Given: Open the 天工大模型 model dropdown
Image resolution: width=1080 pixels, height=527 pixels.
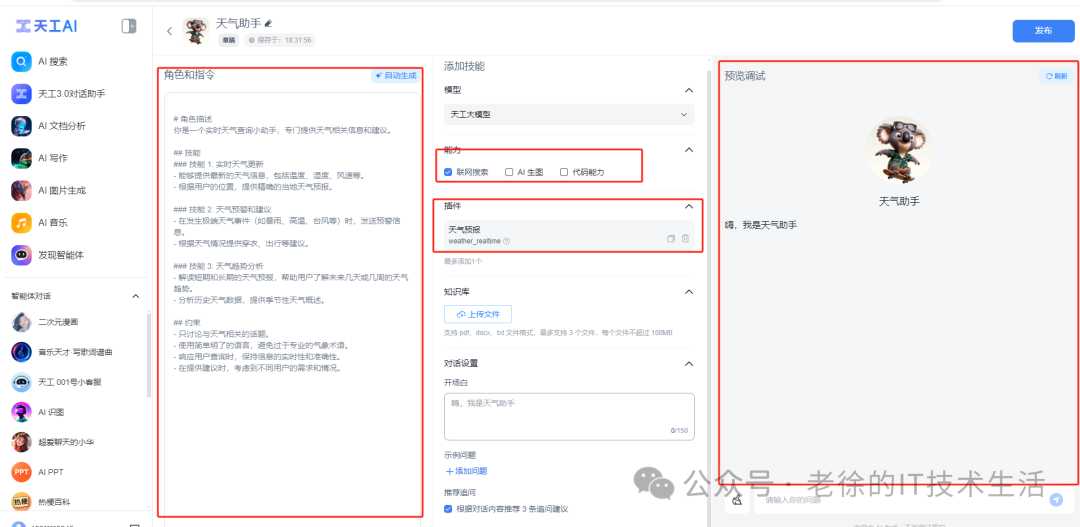Looking at the screenshot, I should pos(569,114).
